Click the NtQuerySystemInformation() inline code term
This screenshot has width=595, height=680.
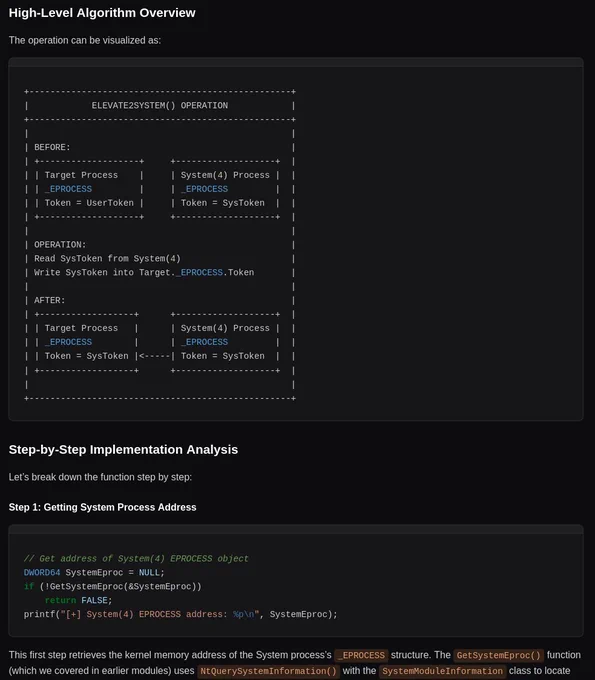[268, 671]
